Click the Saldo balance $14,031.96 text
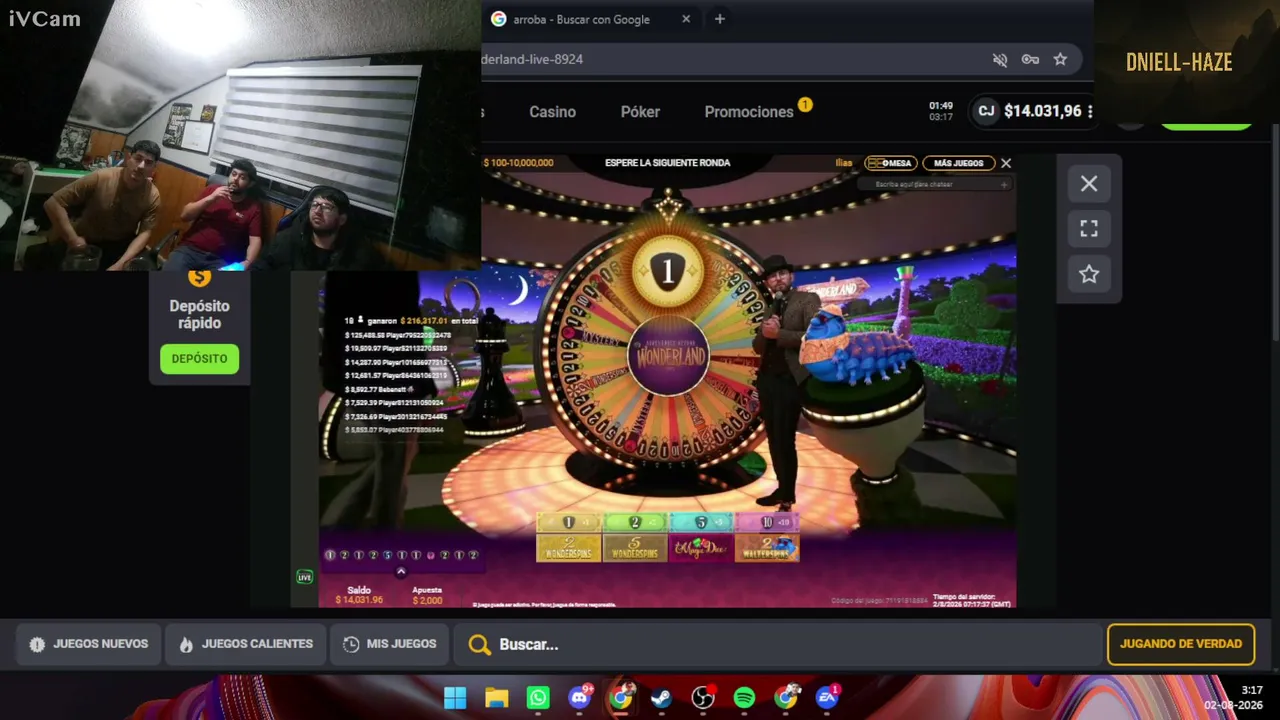The width and height of the screenshot is (1280, 720). tap(359, 600)
